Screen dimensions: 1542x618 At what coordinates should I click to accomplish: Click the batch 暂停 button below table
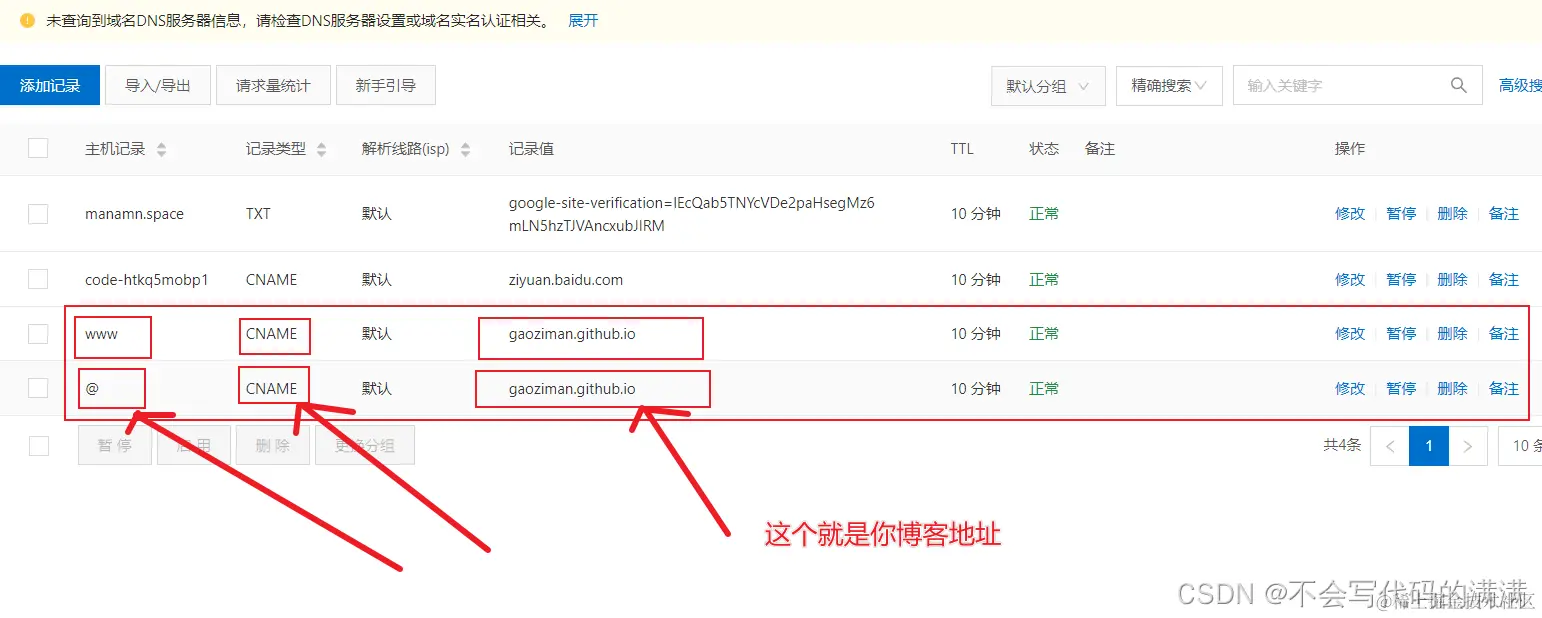115,446
